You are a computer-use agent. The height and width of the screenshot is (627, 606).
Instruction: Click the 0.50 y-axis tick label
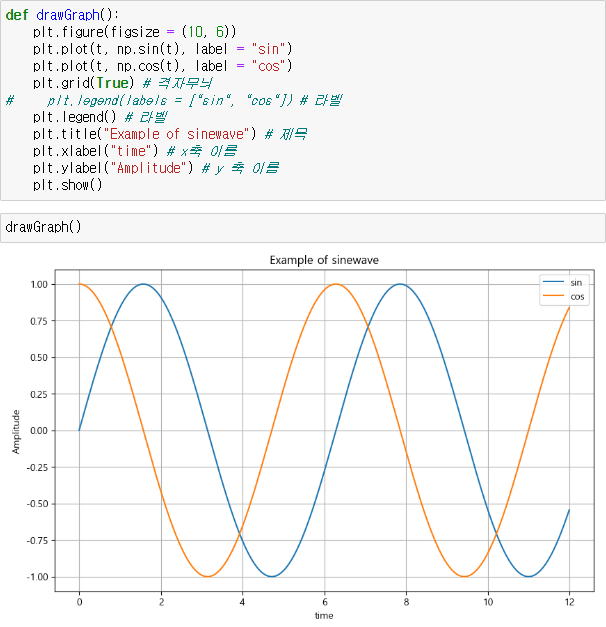tap(39, 357)
